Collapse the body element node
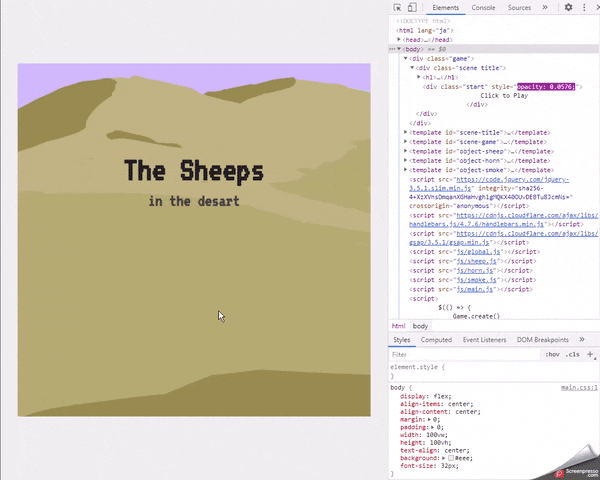 [x=399, y=49]
